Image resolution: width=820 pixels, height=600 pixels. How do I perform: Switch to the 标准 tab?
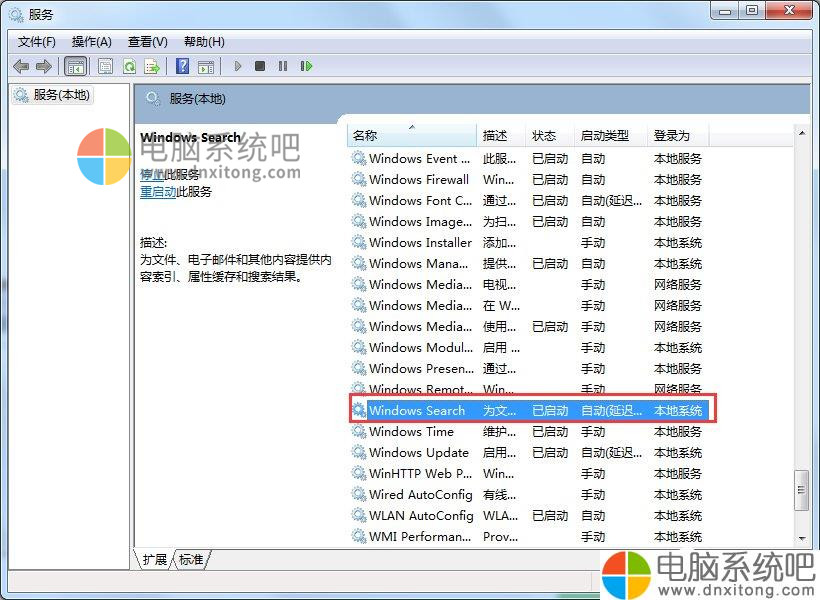coord(191,560)
